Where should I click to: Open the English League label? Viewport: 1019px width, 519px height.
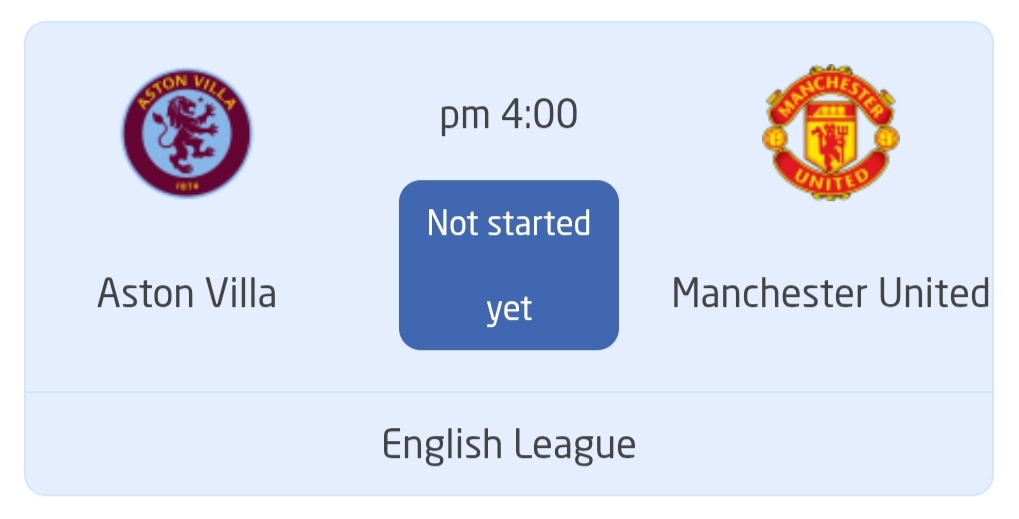(x=509, y=445)
